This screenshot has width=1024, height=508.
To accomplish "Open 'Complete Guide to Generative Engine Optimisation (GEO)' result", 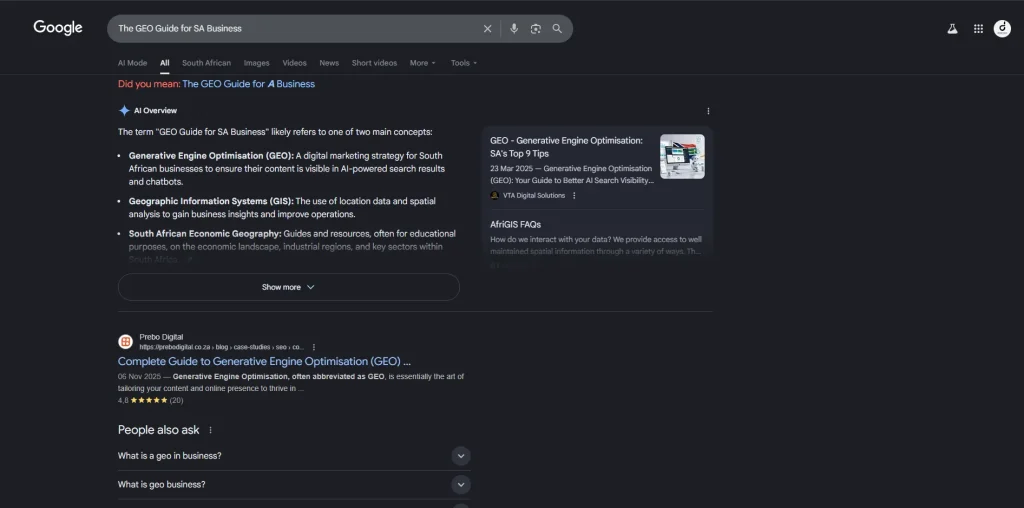I will (264, 361).
